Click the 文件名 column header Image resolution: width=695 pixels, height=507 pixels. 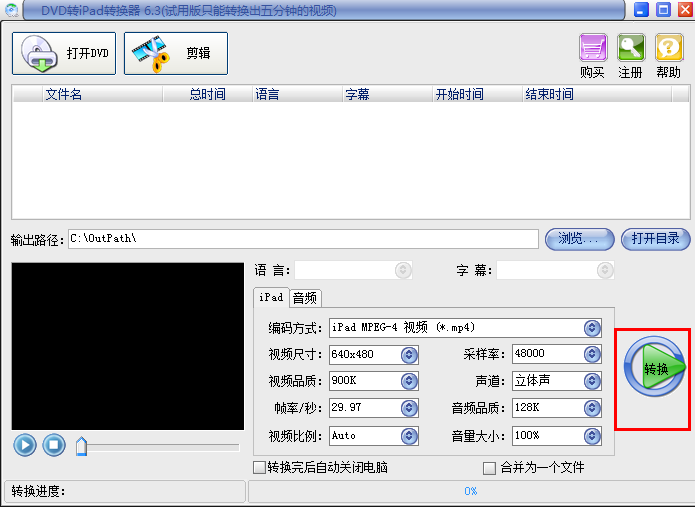(x=103, y=94)
